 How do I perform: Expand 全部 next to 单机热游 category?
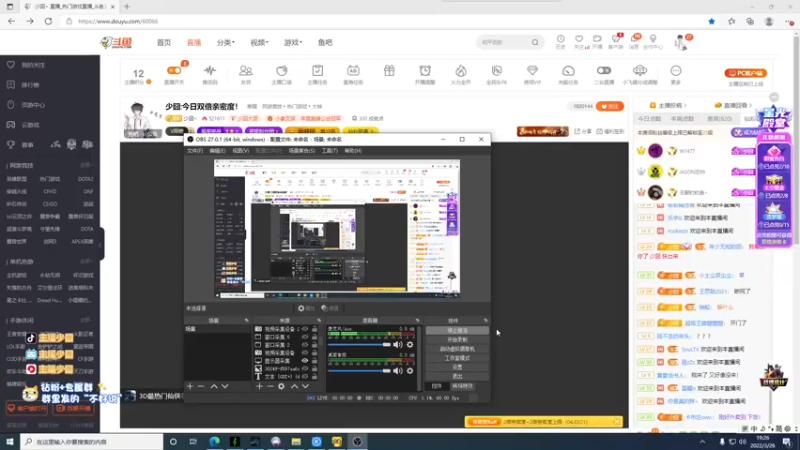[86, 262]
